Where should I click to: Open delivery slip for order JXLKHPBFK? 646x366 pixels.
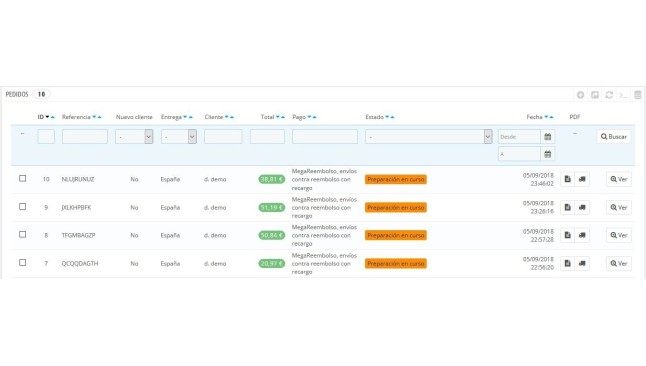(582, 207)
